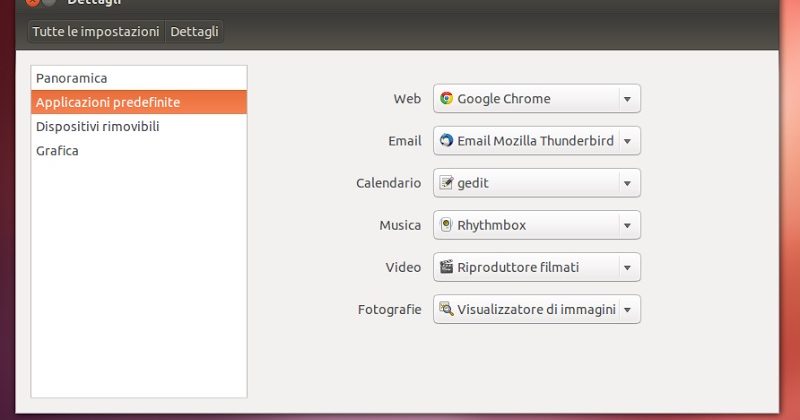Go back to Tutte le impostazioni
Image resolution: width=800 pixels, height=420 pixels.
point(96,32)
